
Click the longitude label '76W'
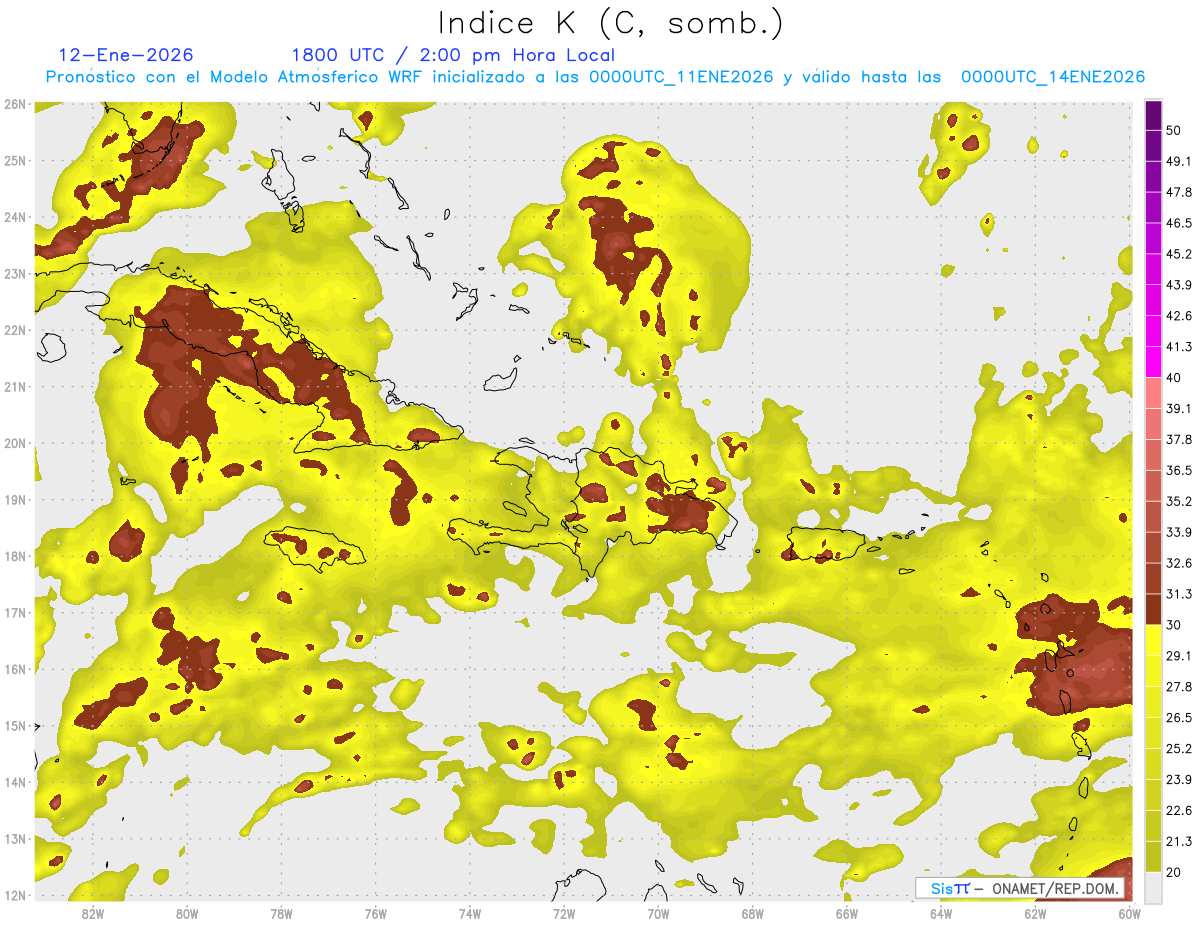(x=376, y=913)
